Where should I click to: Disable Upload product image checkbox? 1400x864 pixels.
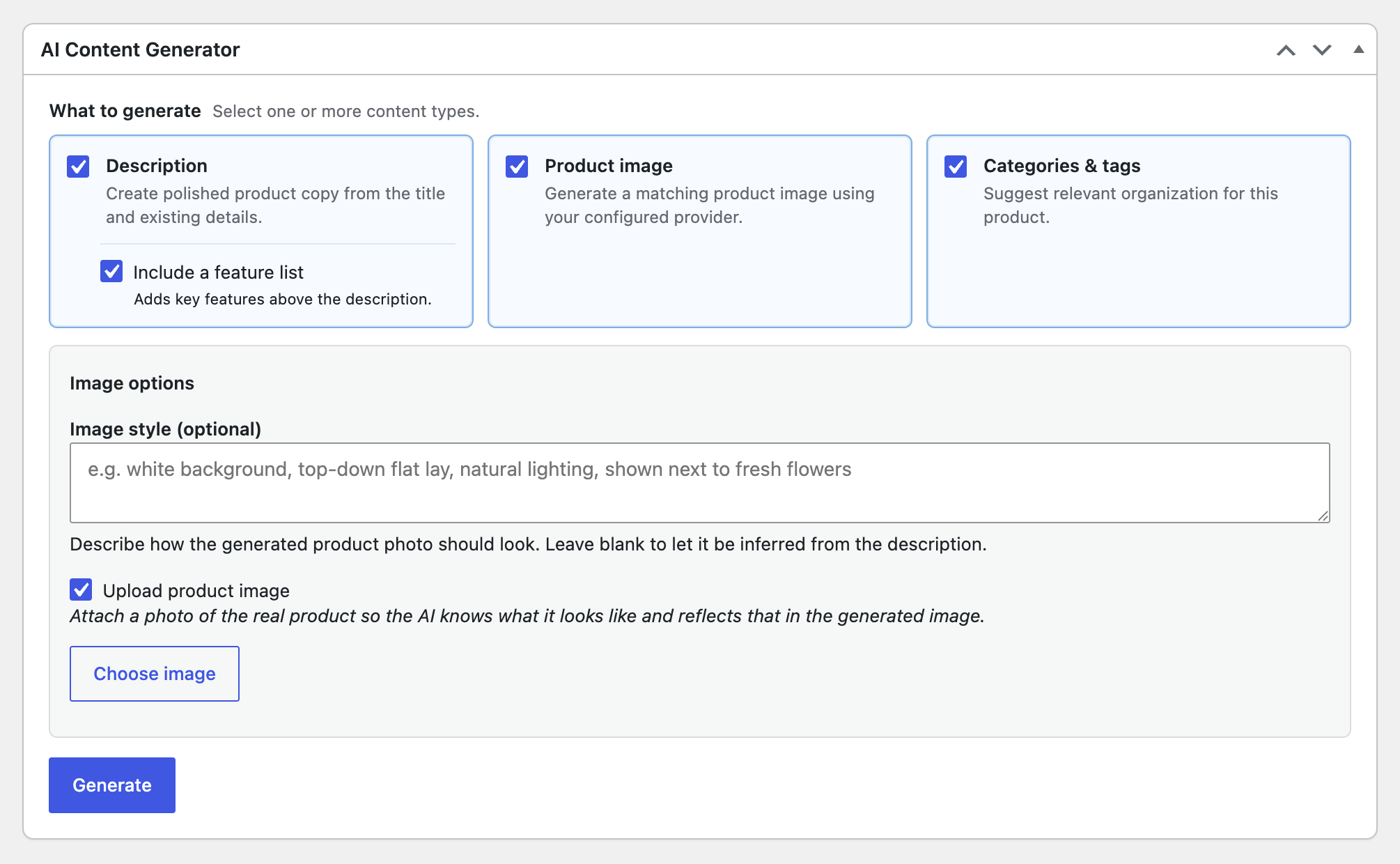coord(81,589)
